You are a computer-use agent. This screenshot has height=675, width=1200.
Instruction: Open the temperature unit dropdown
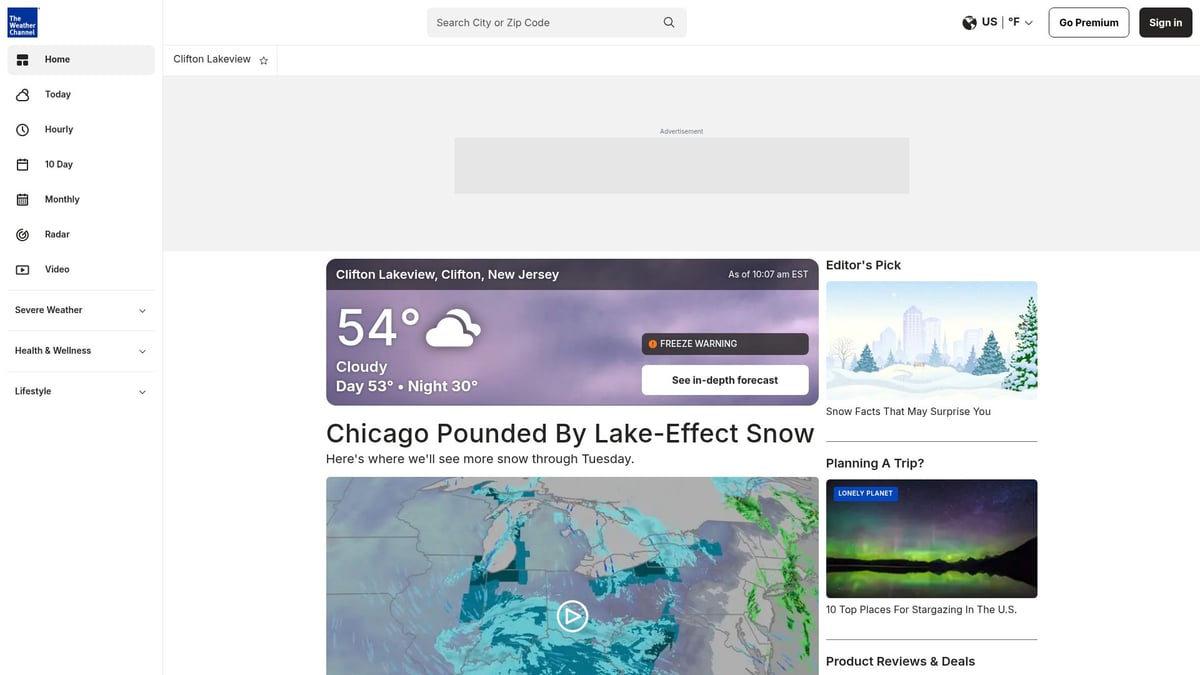(x=1020, y=21)
